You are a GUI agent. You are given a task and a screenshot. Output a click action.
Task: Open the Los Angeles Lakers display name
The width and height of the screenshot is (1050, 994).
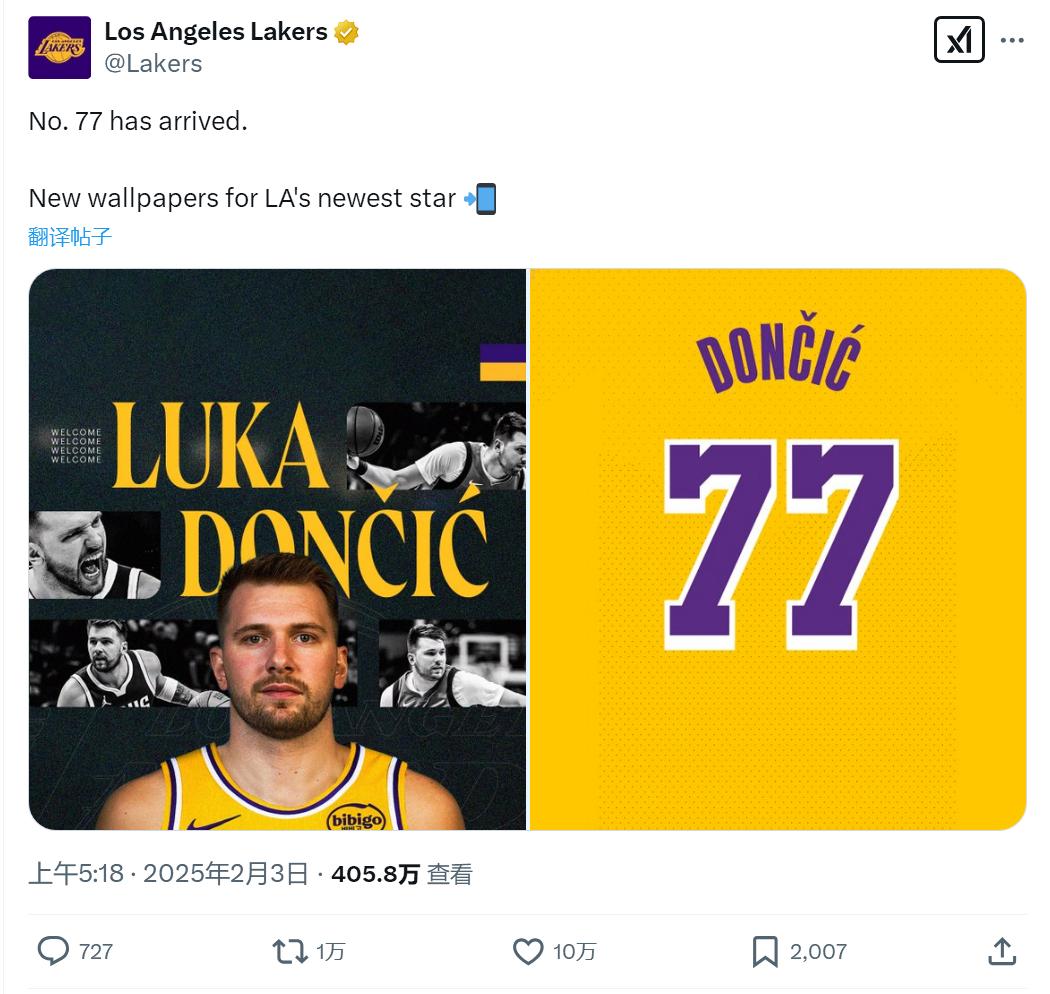[216, 32]
